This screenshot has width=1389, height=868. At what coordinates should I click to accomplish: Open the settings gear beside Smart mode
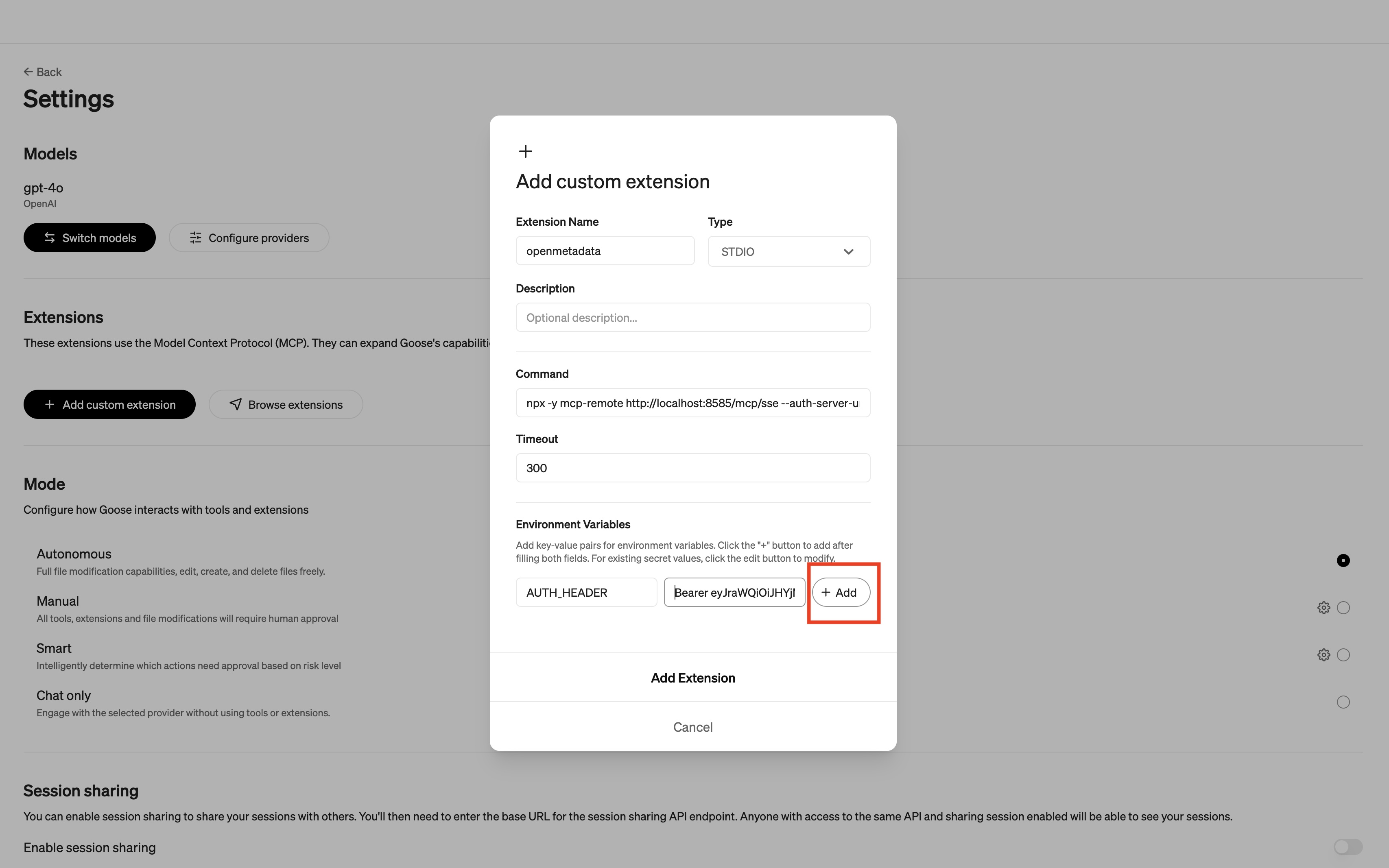pyautogui.click(x=1323, y=654)
